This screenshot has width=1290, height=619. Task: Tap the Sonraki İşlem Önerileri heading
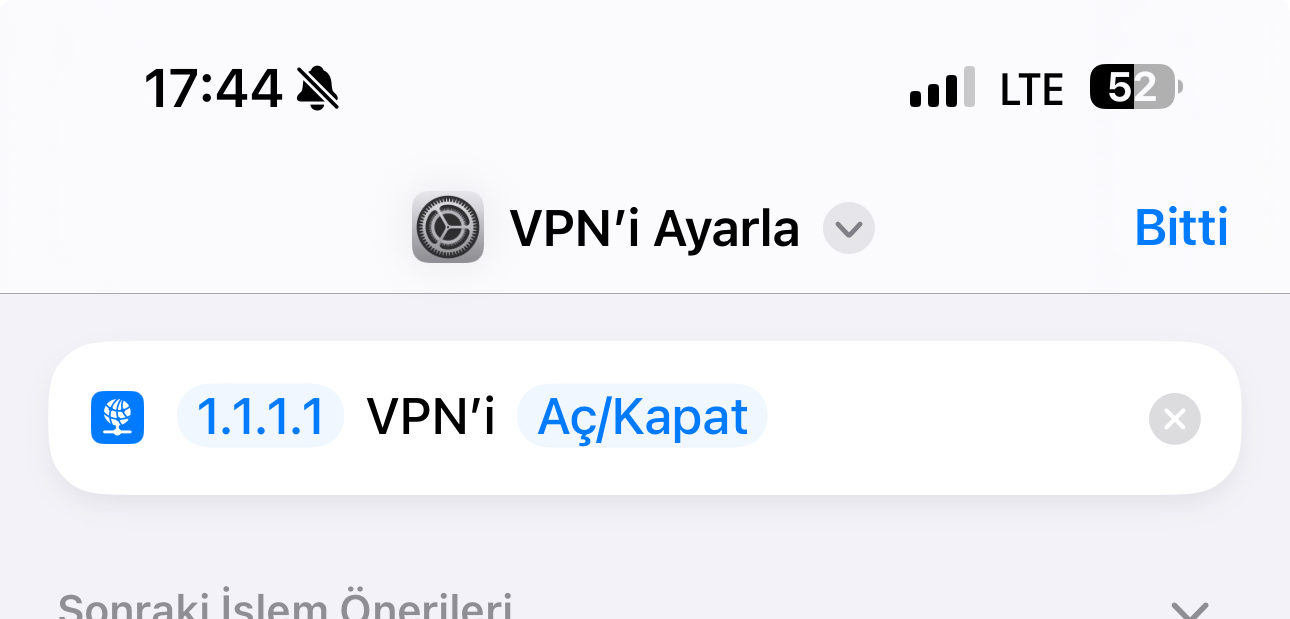286,606
